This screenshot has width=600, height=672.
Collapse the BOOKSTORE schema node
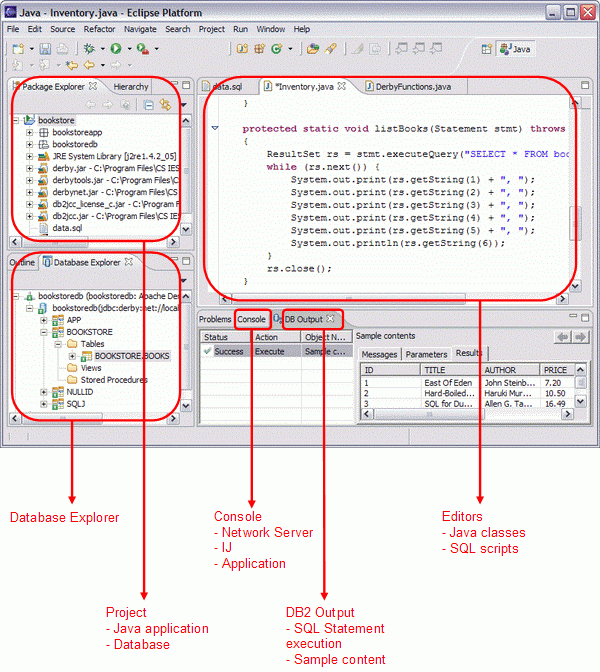[x=44, y=332]
